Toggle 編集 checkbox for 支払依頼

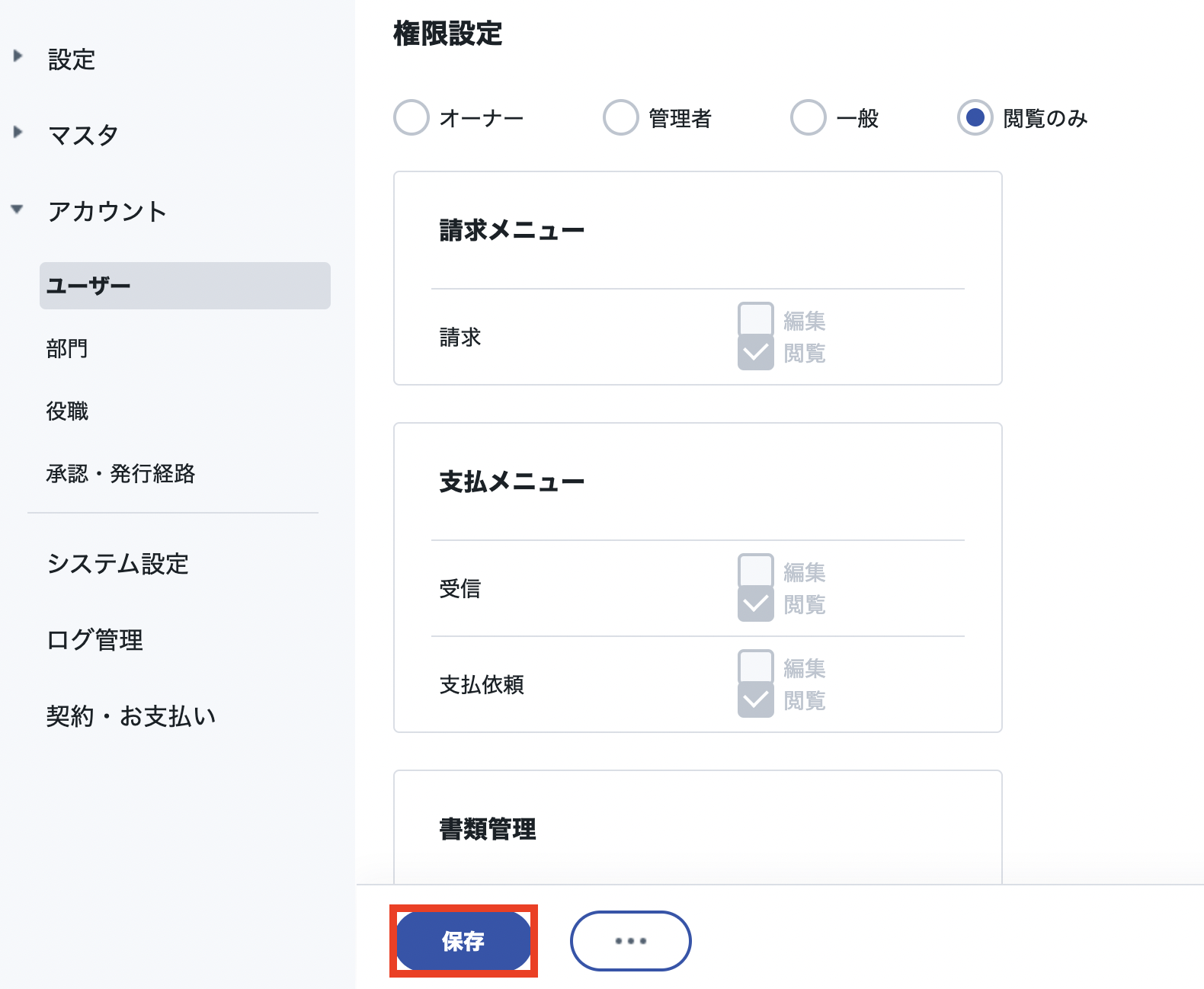point(756,667)
